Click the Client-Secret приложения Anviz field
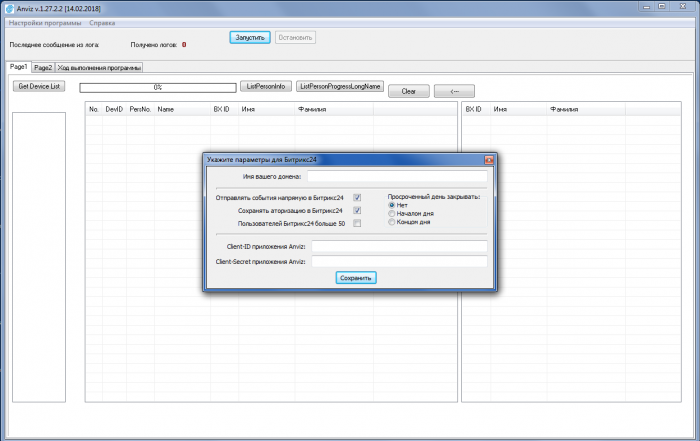Image resolution: width=700 pixels, height=441 pixels. (x=400, y=262)
